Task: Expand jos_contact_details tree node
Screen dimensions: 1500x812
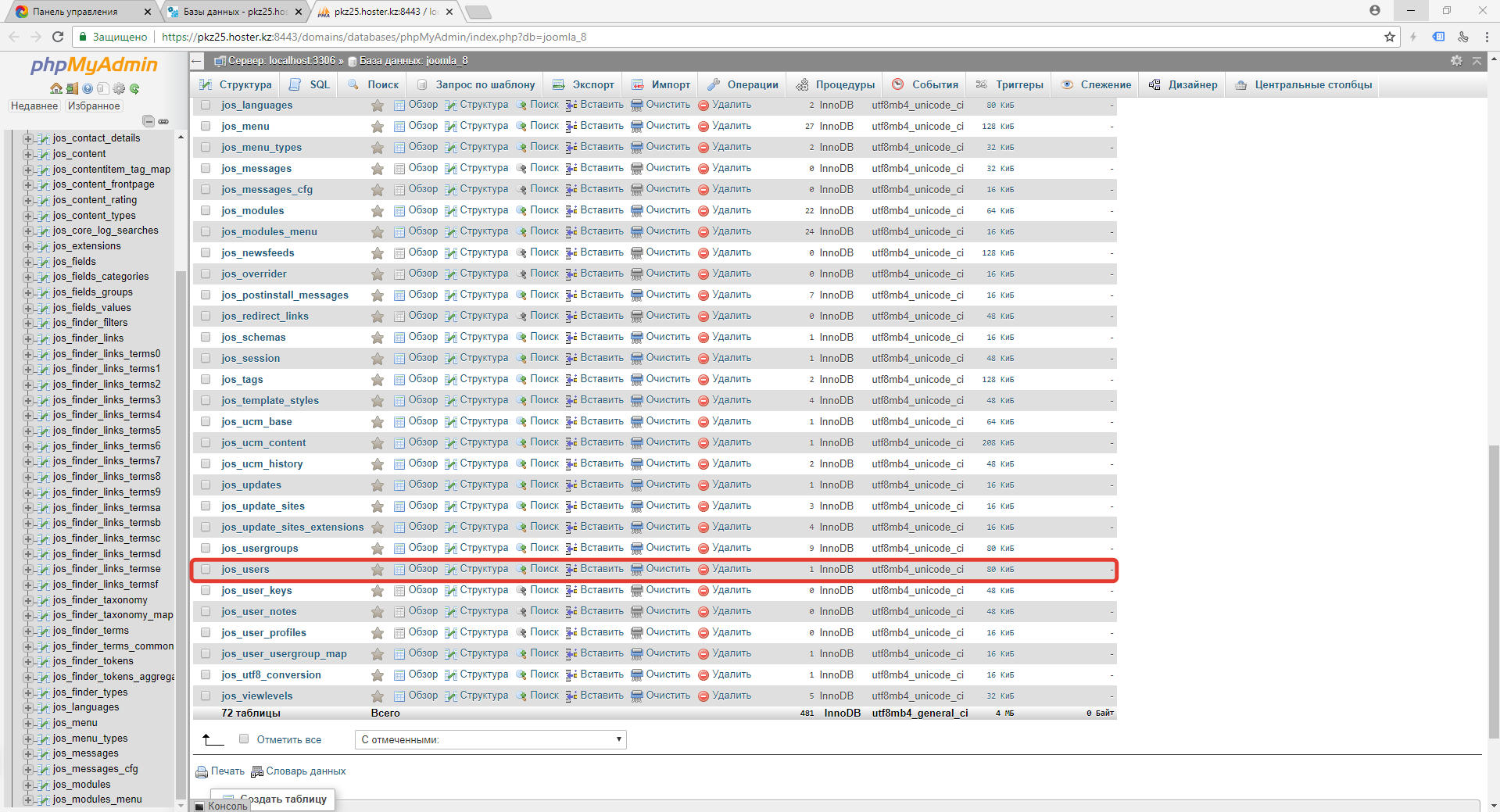Action: click(28, 138)
